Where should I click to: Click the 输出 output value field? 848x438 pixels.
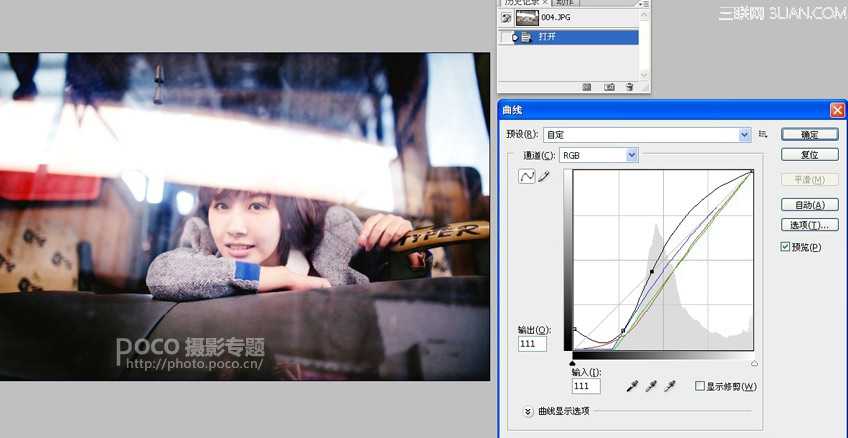532,344
